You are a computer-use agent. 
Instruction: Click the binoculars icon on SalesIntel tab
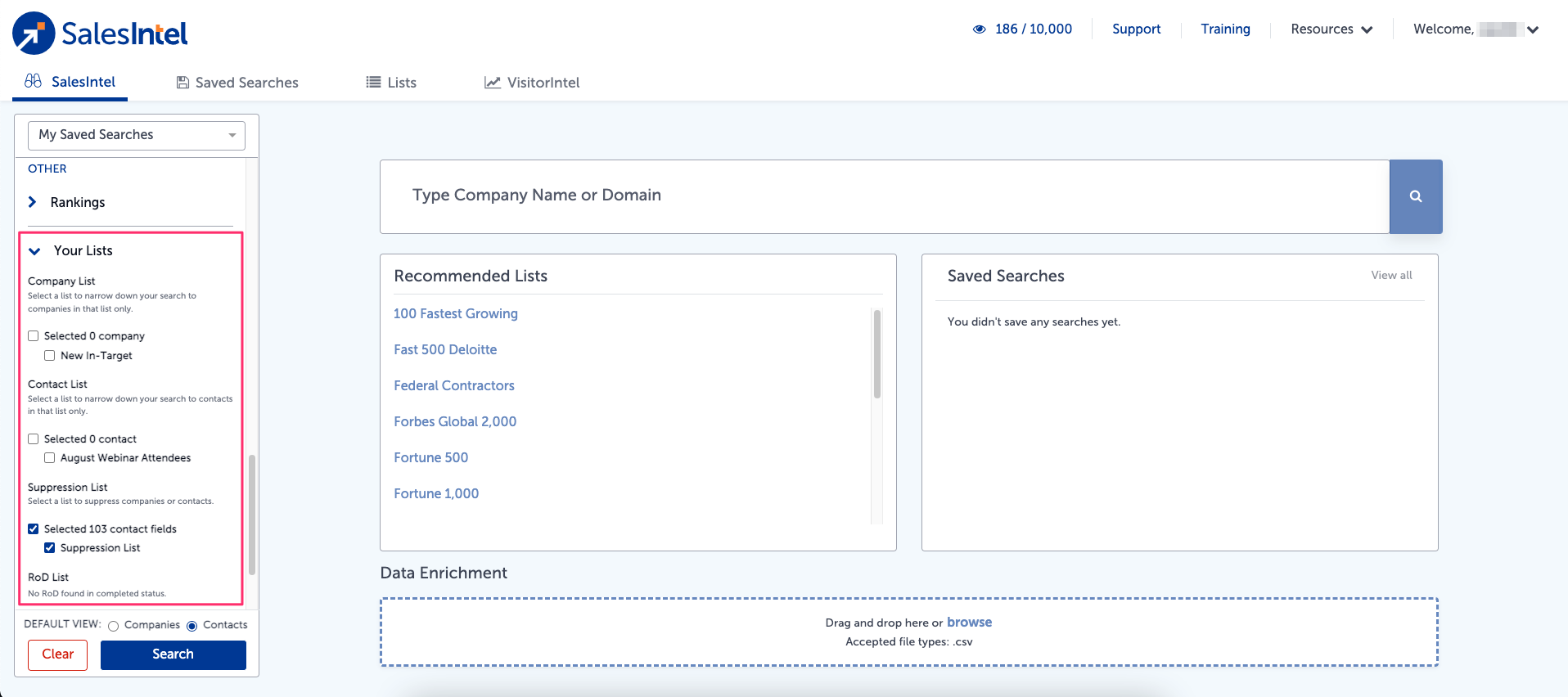(x=33, y=81)
